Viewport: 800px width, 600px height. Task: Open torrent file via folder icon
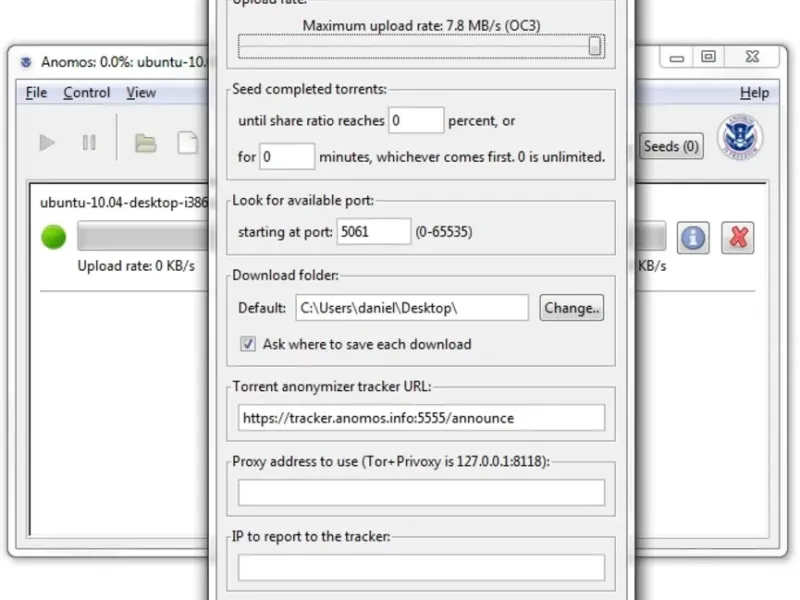coord(145,143)
